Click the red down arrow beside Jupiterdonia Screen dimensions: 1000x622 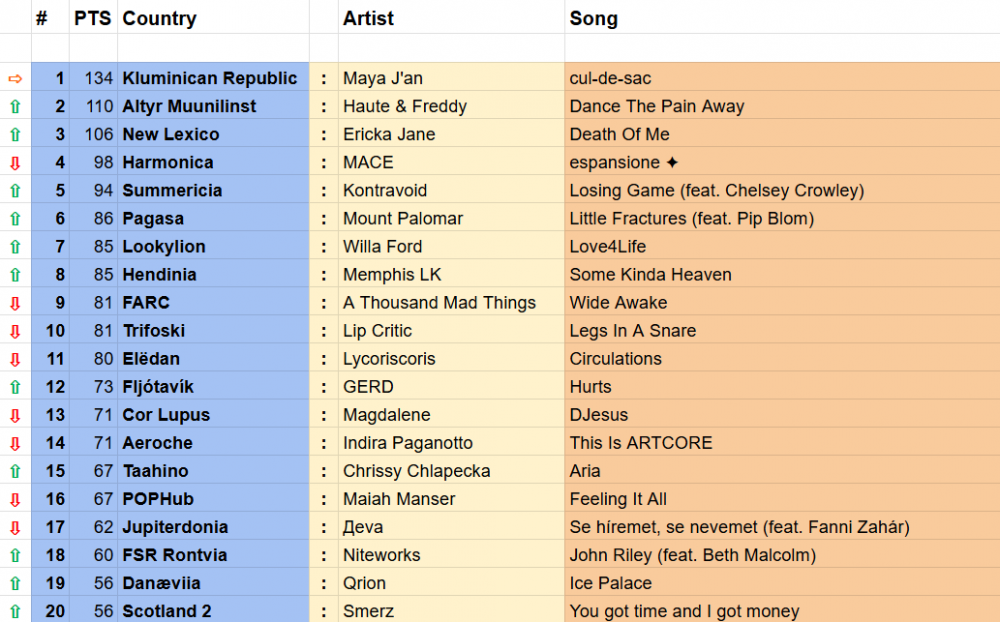tap(15, 527)
